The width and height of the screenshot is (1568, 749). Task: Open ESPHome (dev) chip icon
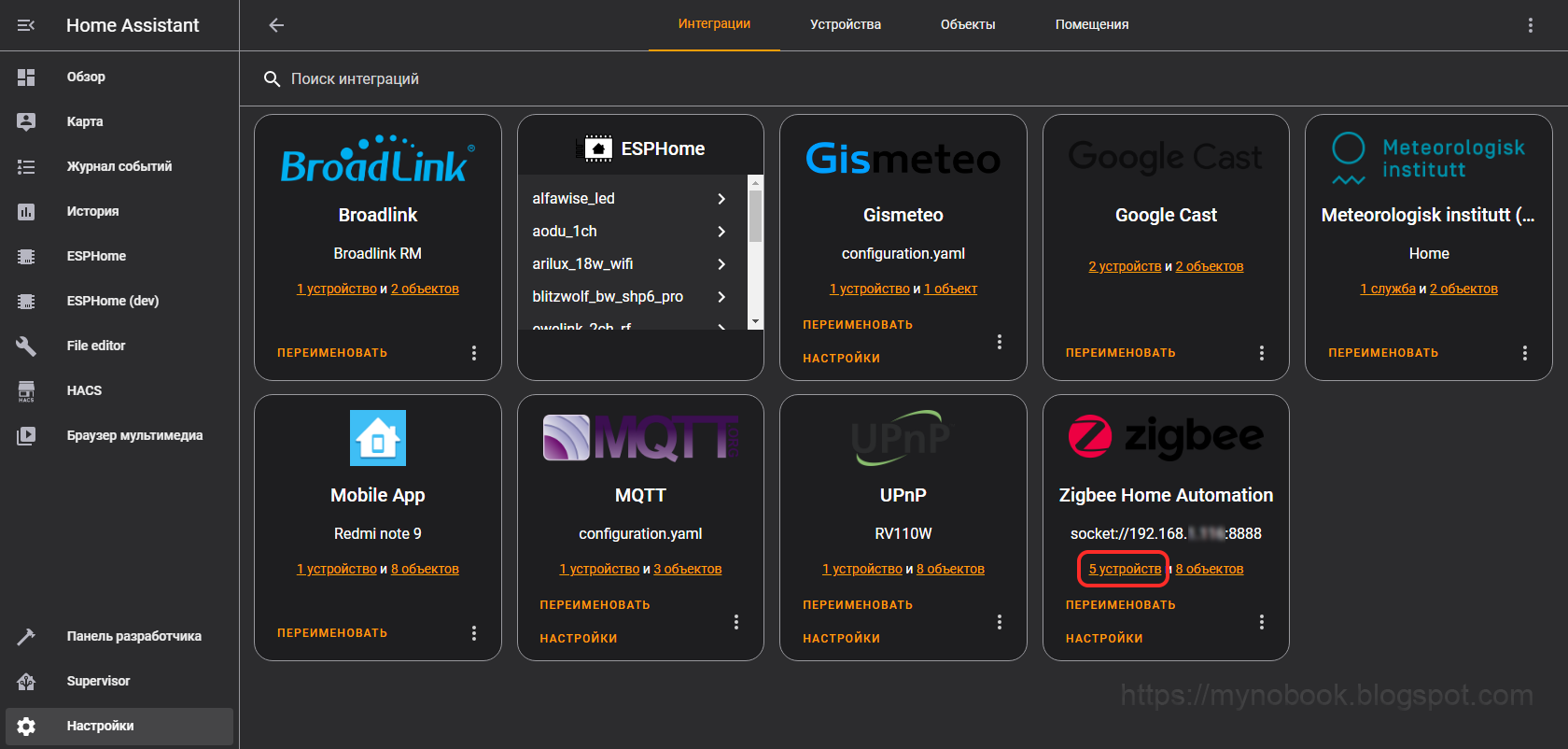click(26, 301)
